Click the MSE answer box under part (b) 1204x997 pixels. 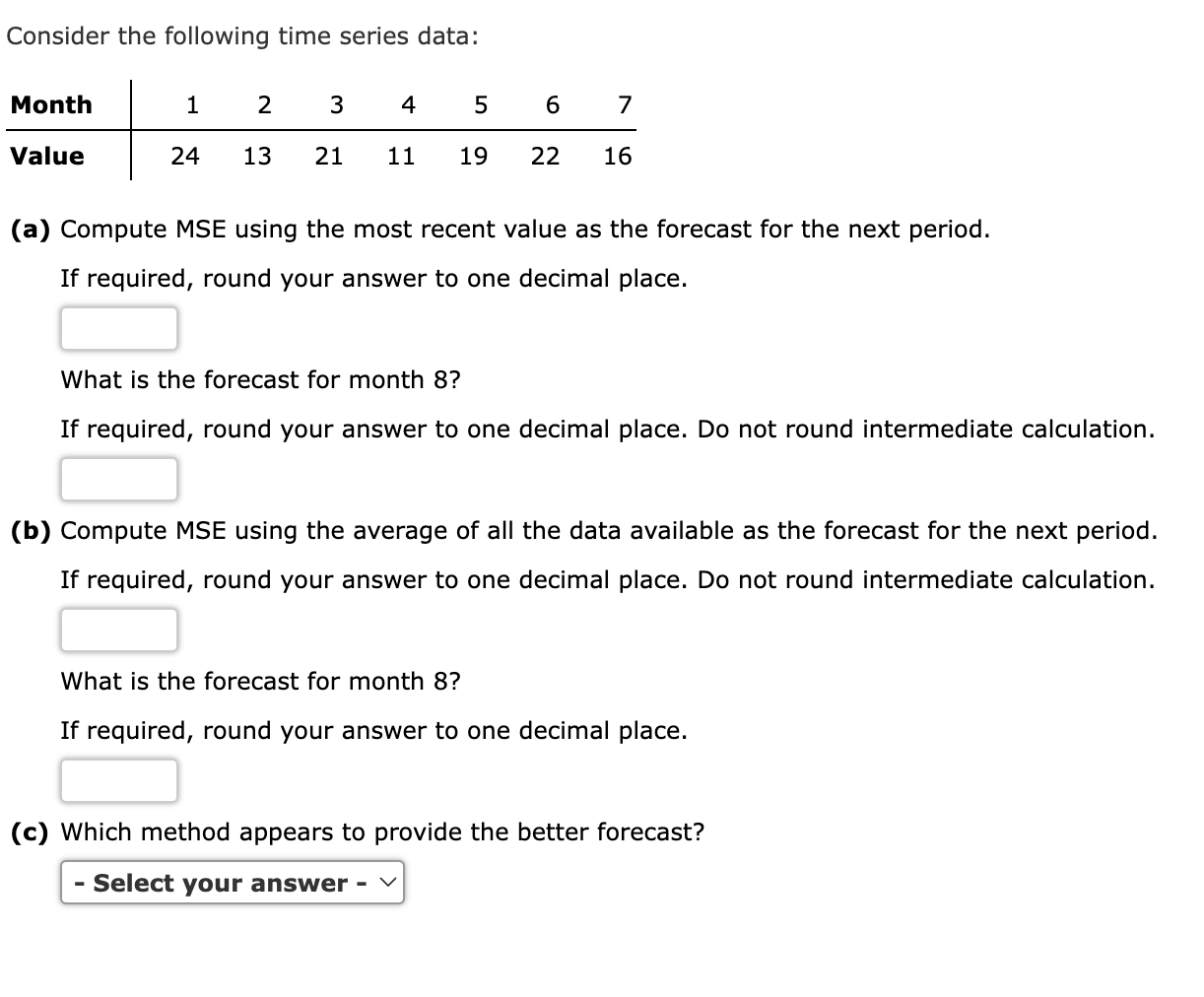[118, 630]
